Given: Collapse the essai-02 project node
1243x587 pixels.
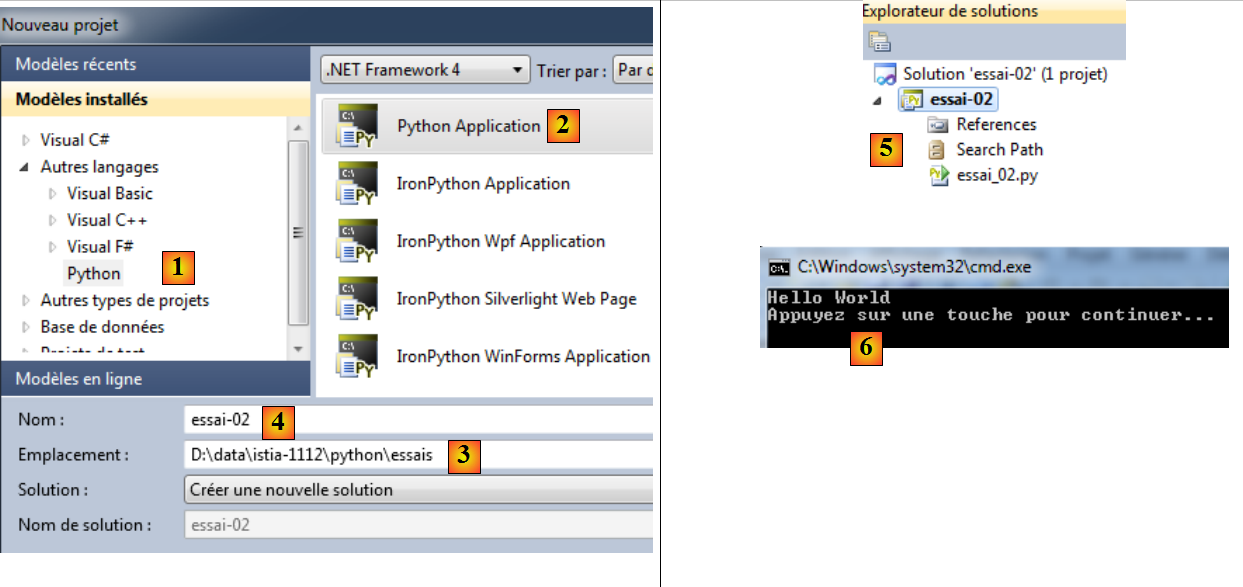Looking at the screenshot, I should [878, 100].
